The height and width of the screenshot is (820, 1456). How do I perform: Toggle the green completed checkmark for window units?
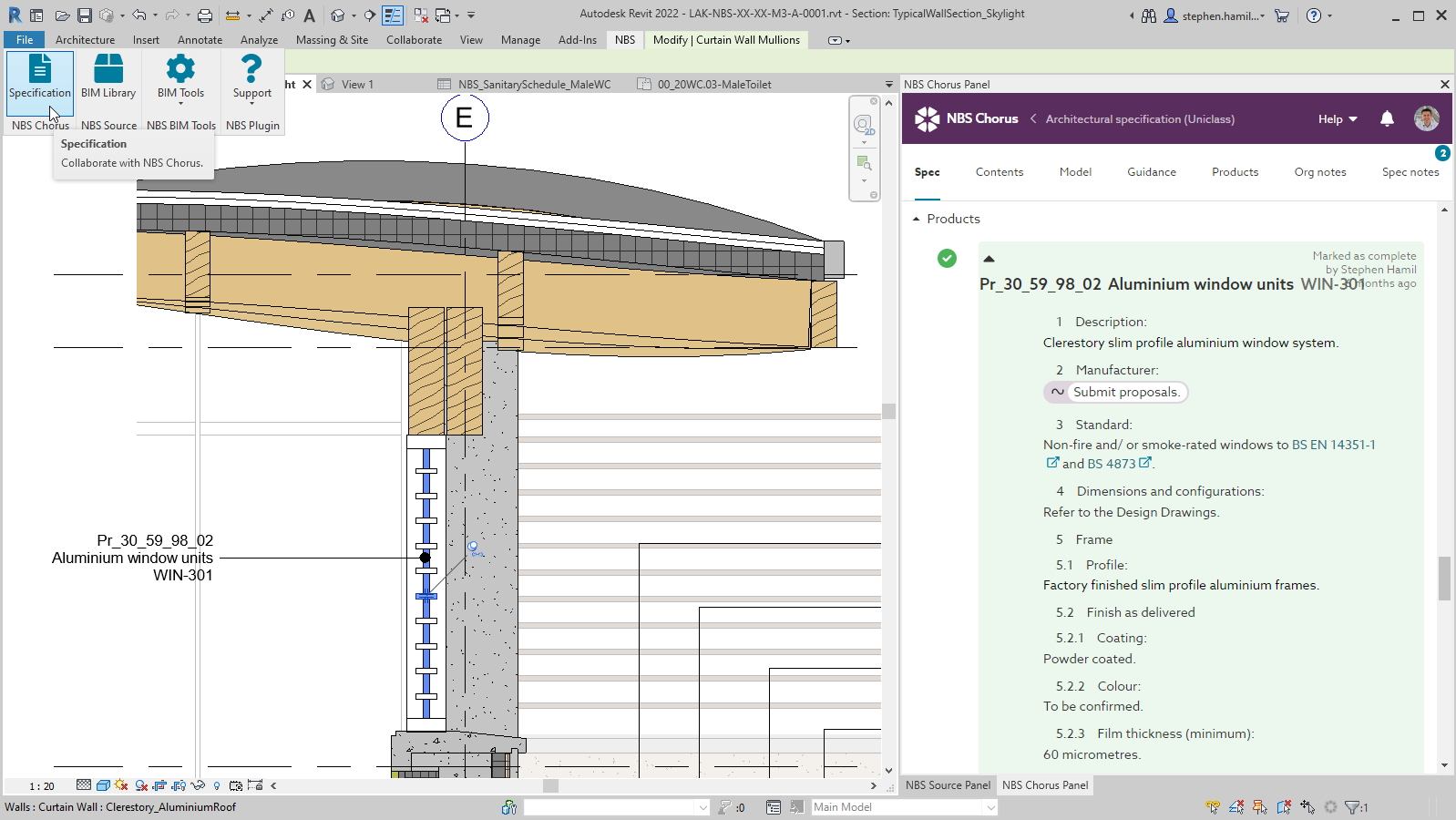click(947, 259)
